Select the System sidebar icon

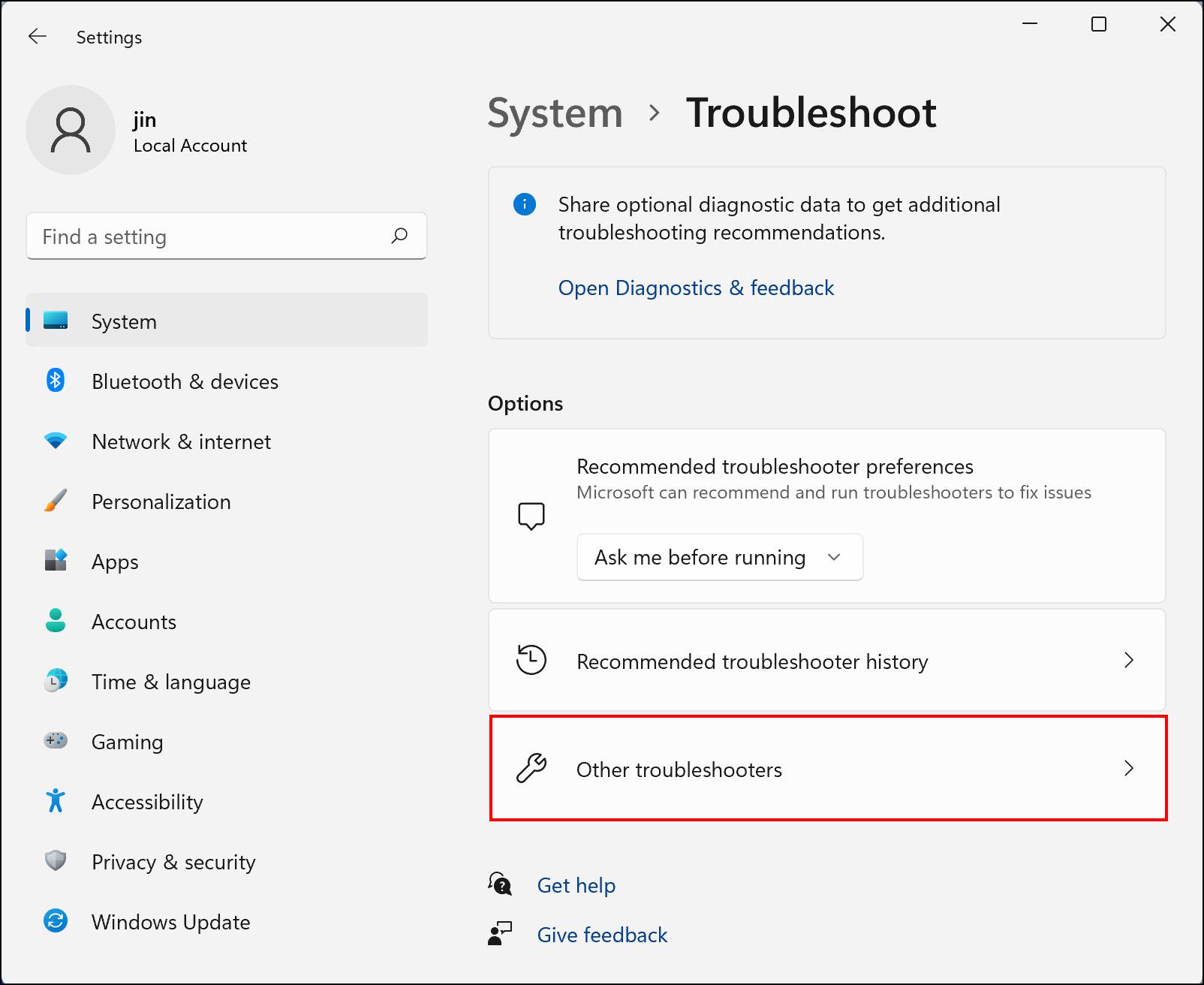(x=56, y=321)
